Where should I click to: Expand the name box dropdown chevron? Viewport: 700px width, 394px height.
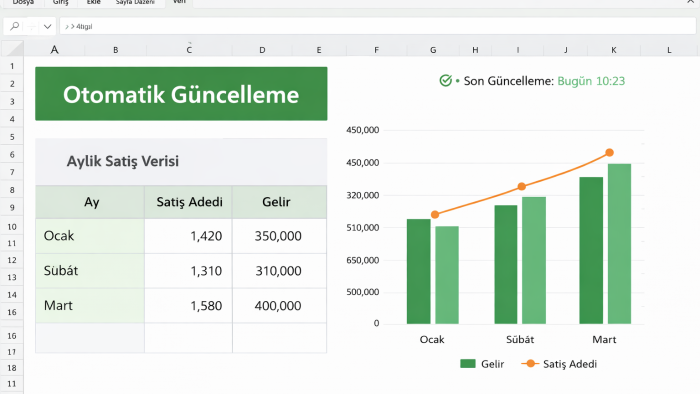point(47,27)
